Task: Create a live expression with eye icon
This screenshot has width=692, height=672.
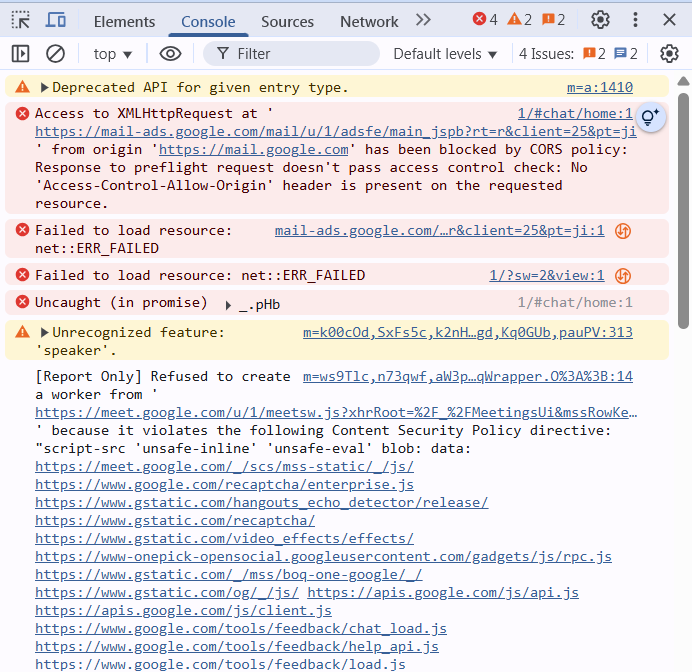Action: click(x=170, y=54)
